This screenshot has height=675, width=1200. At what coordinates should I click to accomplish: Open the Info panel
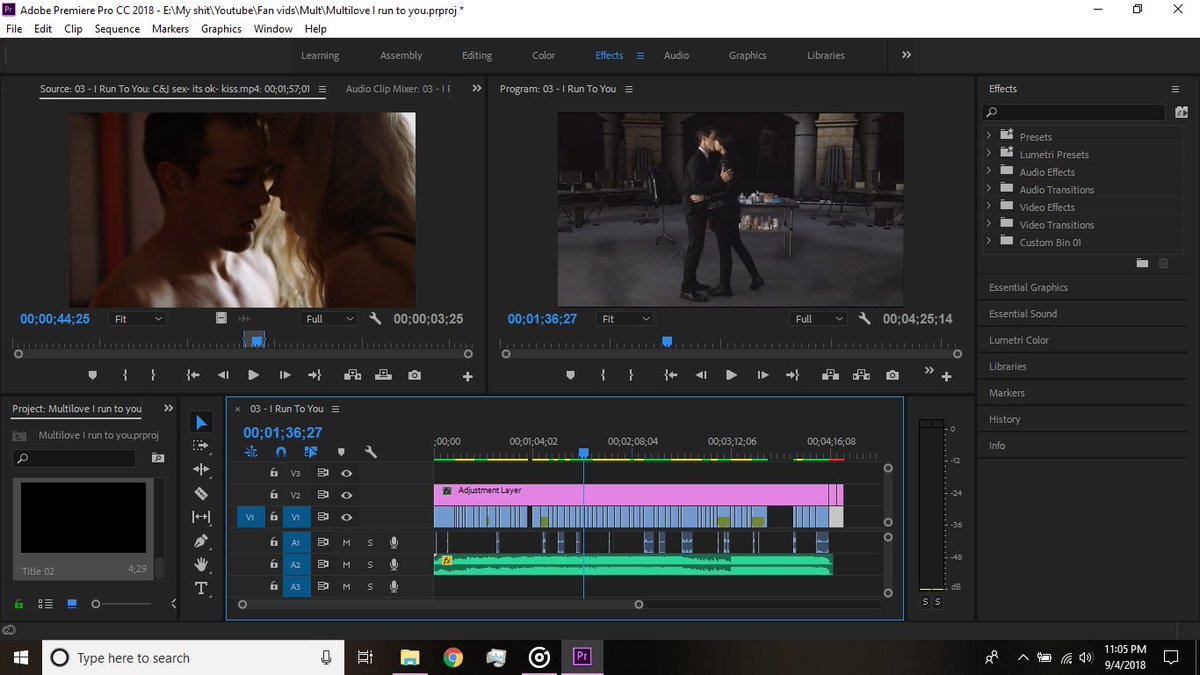coord(997,446)
